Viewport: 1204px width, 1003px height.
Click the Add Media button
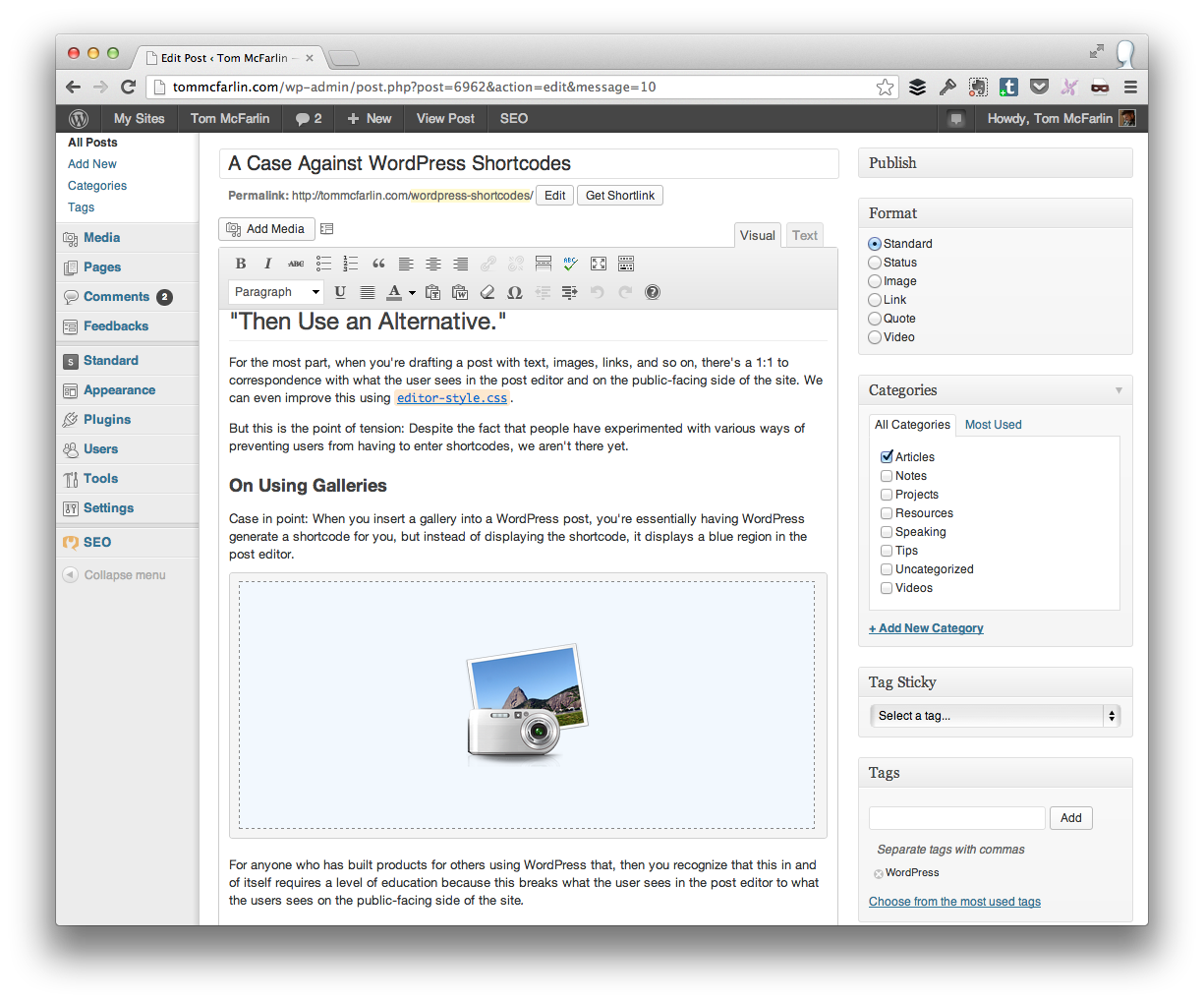click(x=266, y=229)
